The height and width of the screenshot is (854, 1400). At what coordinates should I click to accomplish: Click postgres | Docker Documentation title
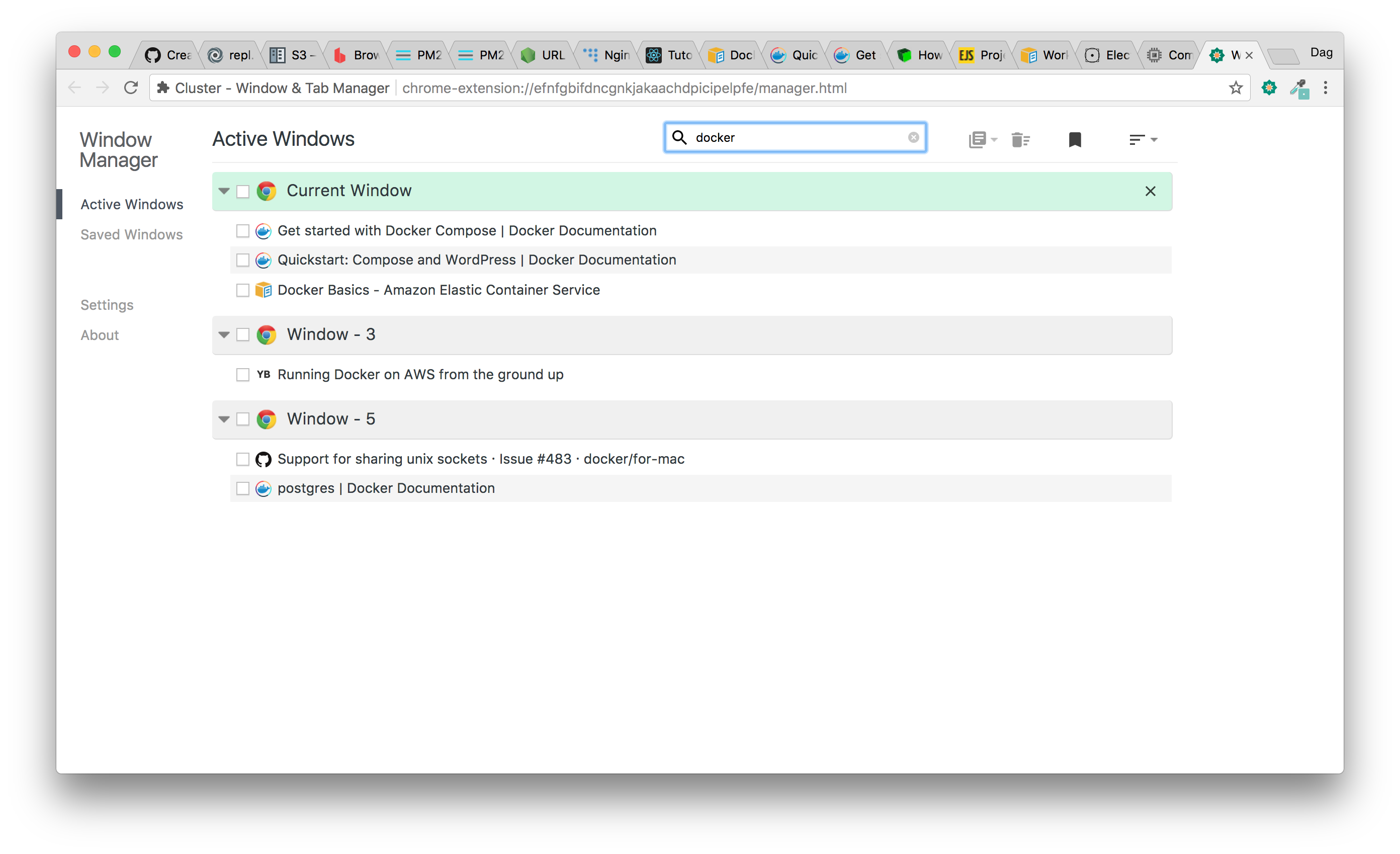(x=386, y=489)
